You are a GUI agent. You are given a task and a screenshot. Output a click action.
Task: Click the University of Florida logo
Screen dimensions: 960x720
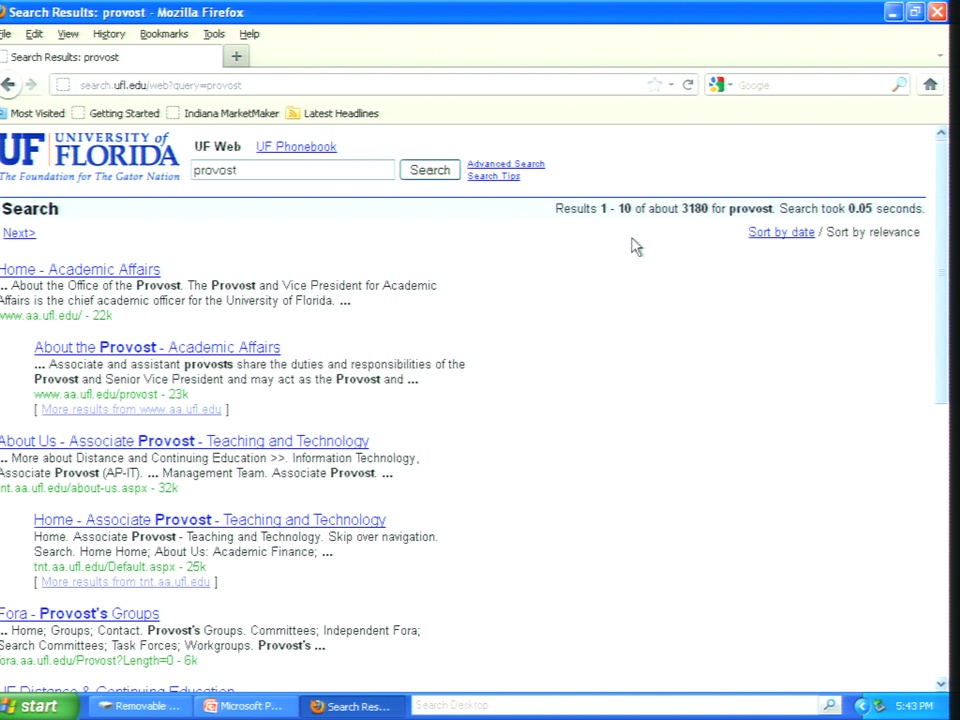coord(89,157)
